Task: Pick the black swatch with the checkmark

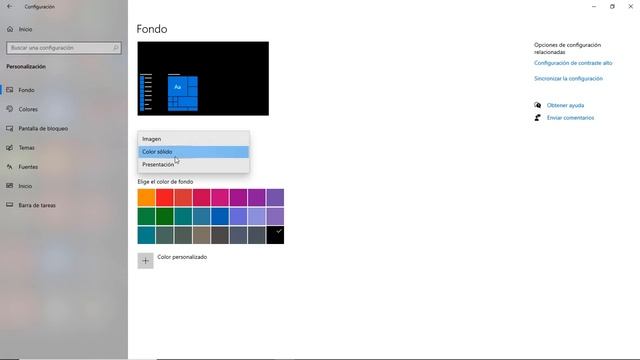Action: click(x=275, y=235)
